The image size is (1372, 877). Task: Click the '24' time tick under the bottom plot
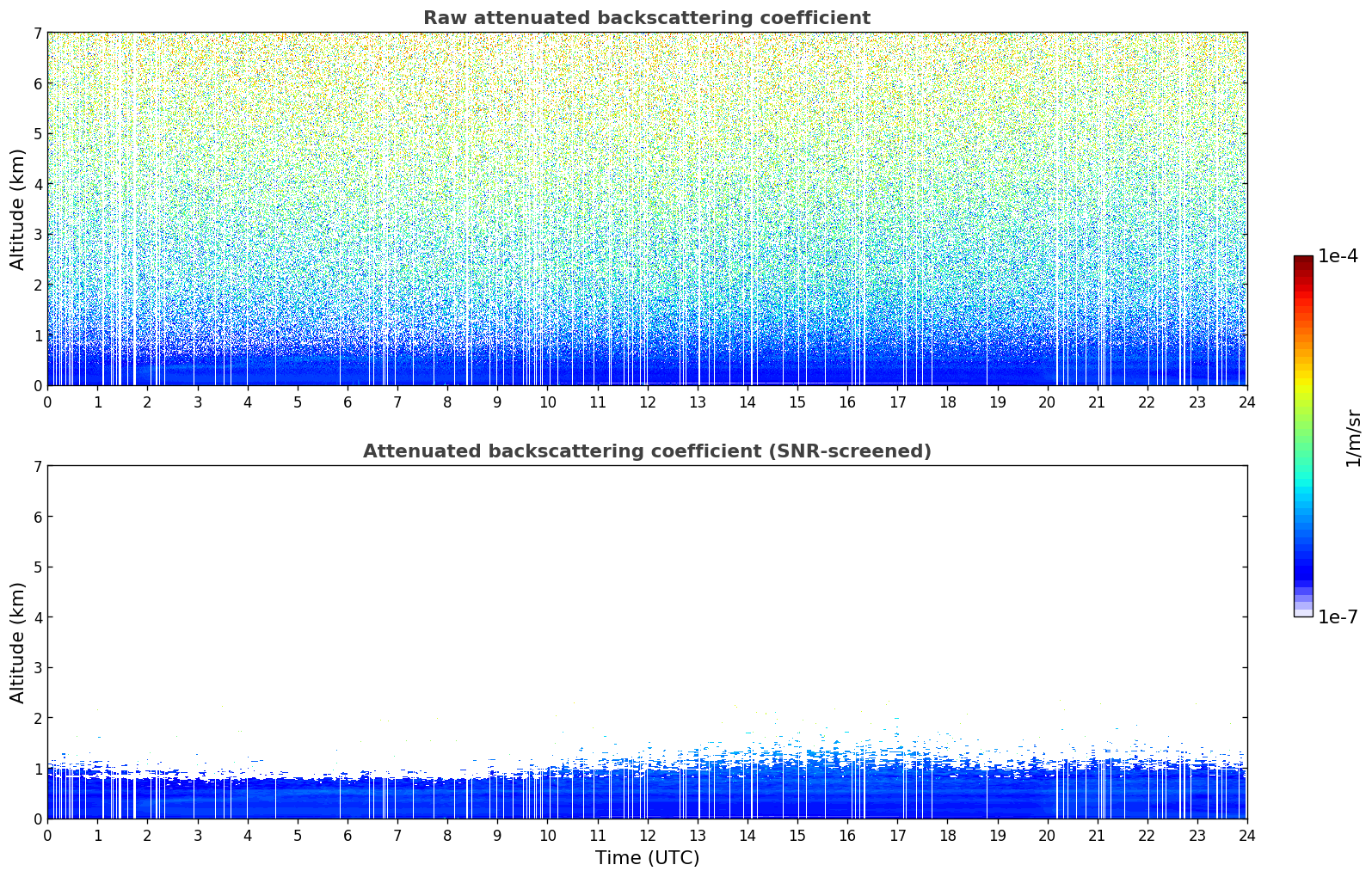1246,836
